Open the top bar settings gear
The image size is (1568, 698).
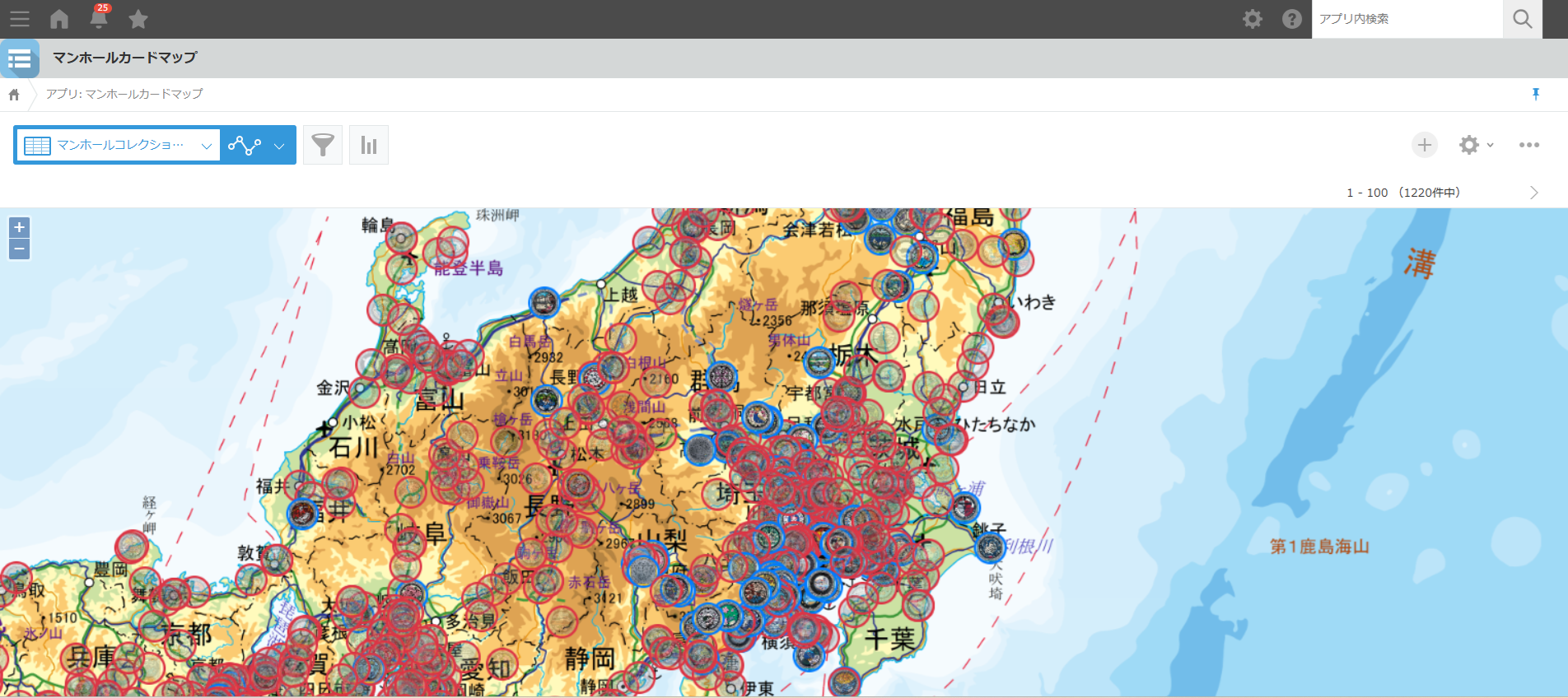pos(1252,19)
